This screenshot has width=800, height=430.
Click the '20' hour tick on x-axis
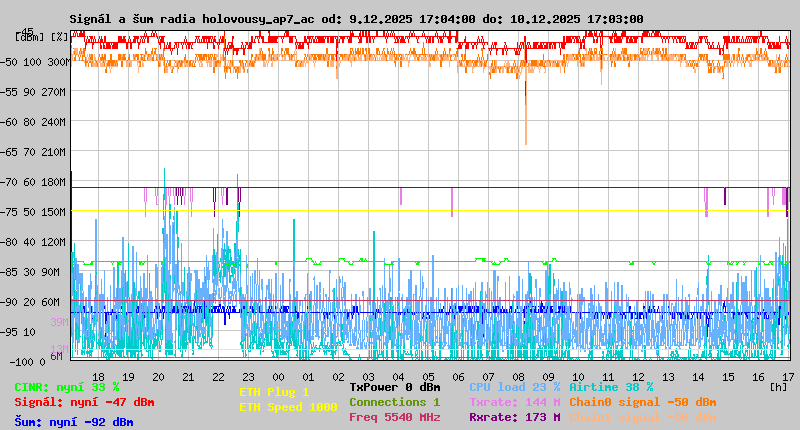(158, 377)
